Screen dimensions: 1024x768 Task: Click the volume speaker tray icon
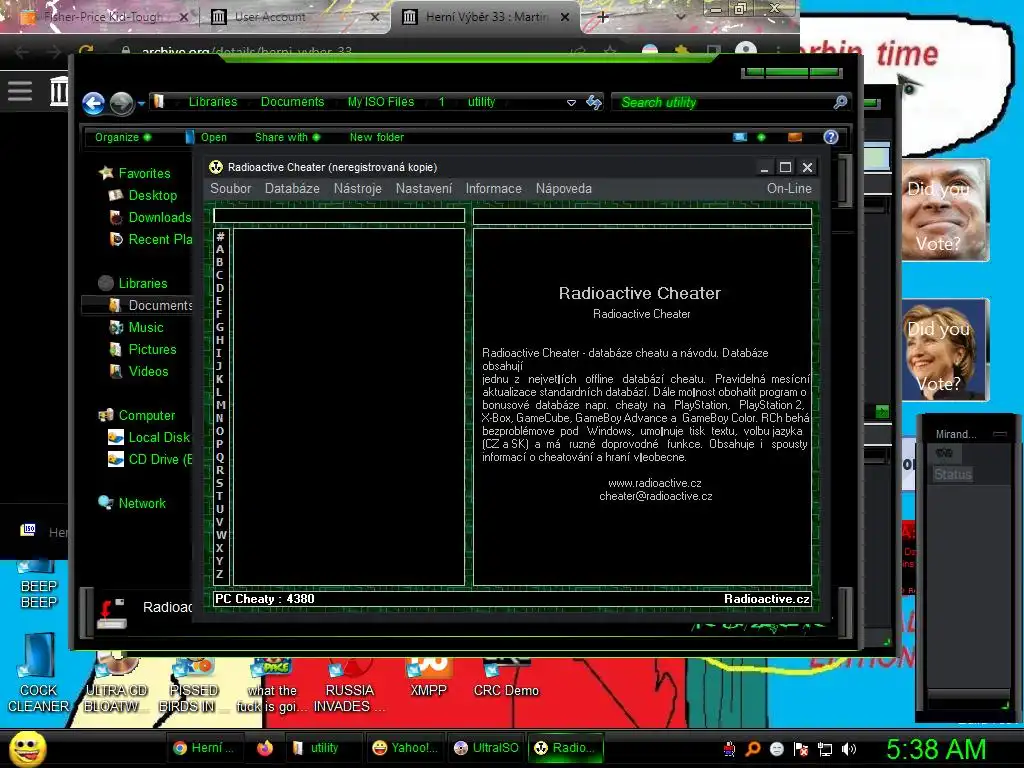[849, 749]
